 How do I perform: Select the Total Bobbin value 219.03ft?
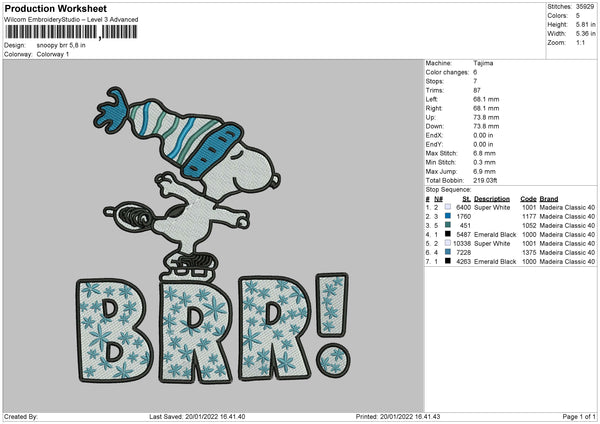485,180
